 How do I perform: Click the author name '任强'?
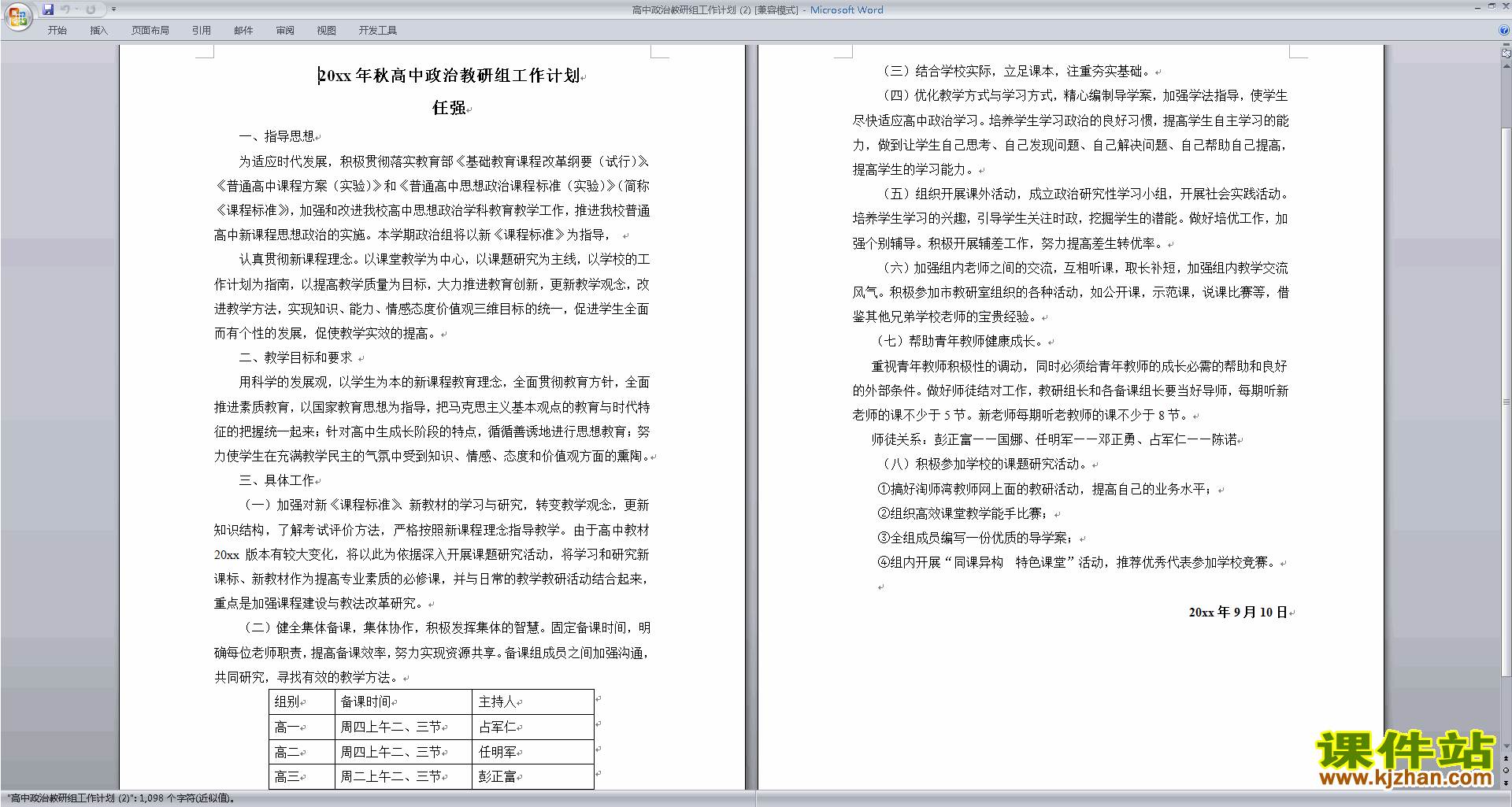(x=449, y=108)
